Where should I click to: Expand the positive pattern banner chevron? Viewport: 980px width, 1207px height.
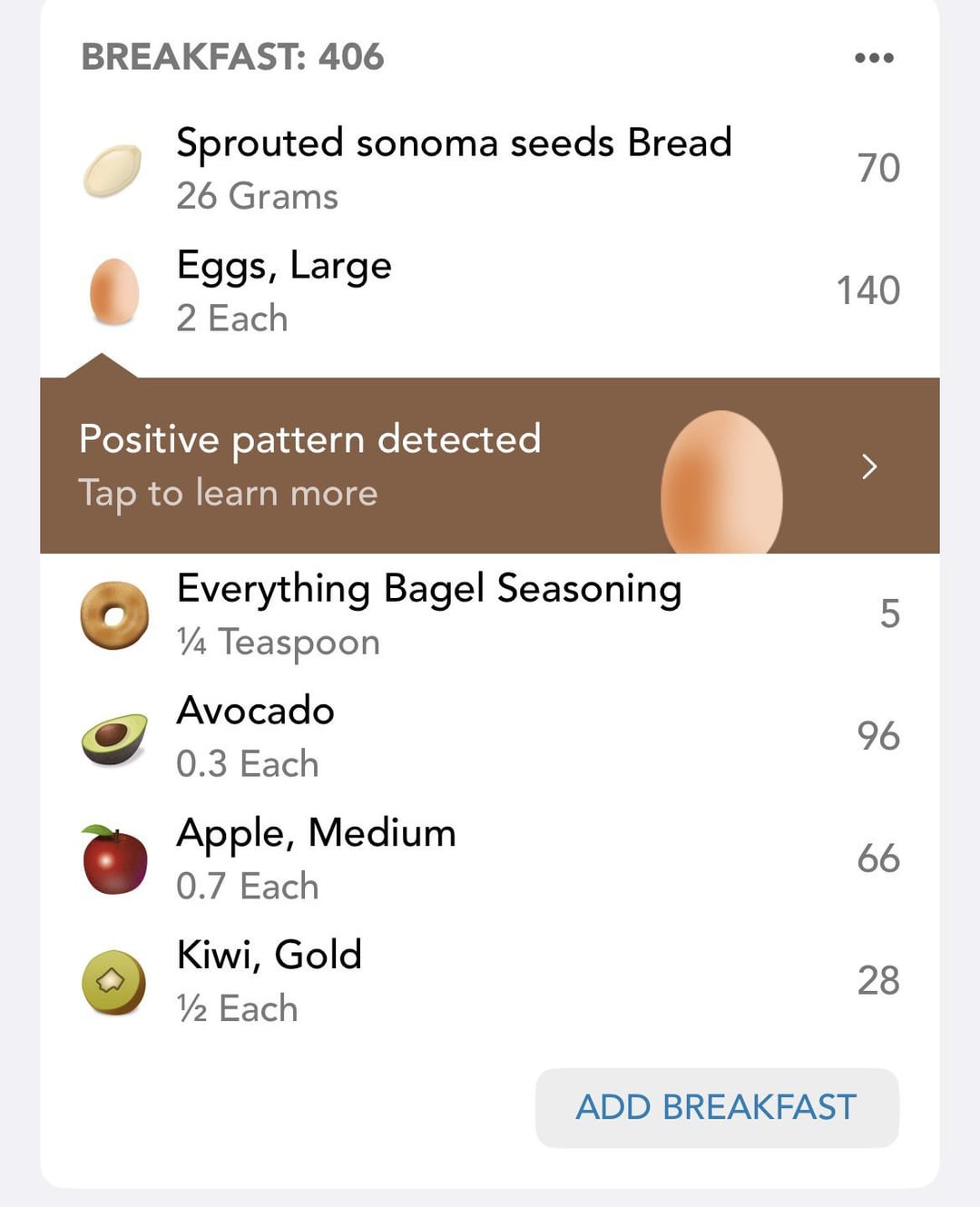coord(869,466)
